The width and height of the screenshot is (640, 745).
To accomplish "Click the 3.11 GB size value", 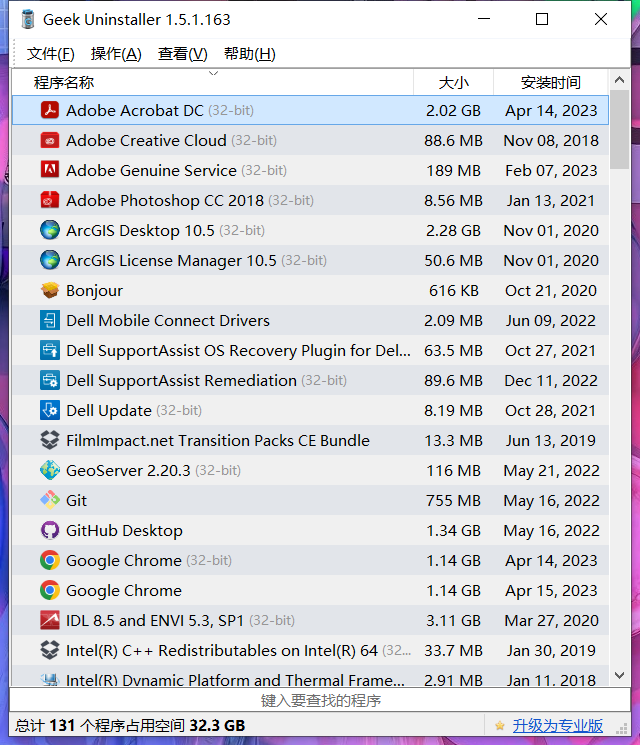I will tap(453, 620).
